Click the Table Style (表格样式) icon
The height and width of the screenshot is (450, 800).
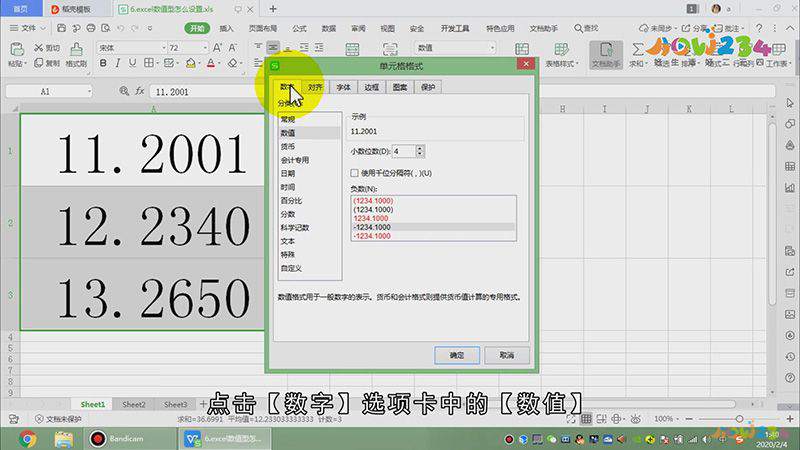pos(561,49)
